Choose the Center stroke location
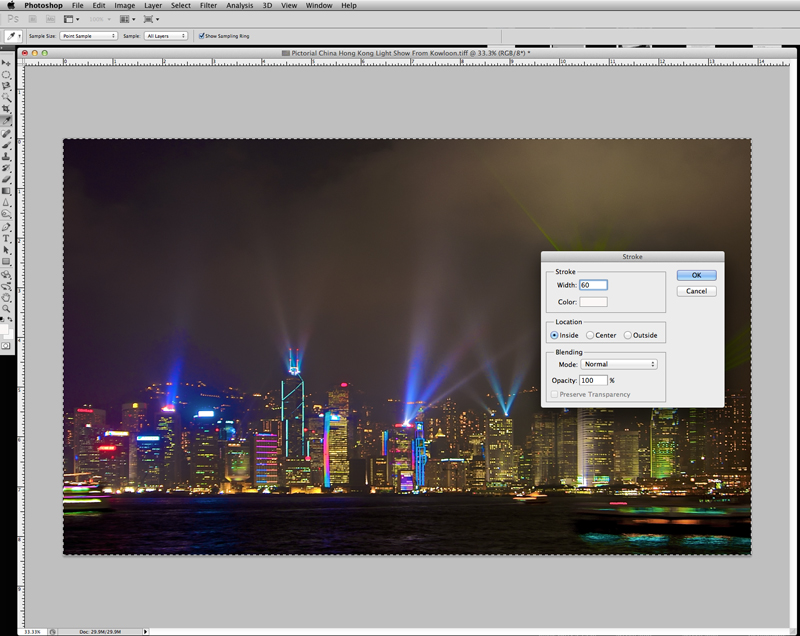This screenshot has width=800, height=636. (x=591, y=335)
